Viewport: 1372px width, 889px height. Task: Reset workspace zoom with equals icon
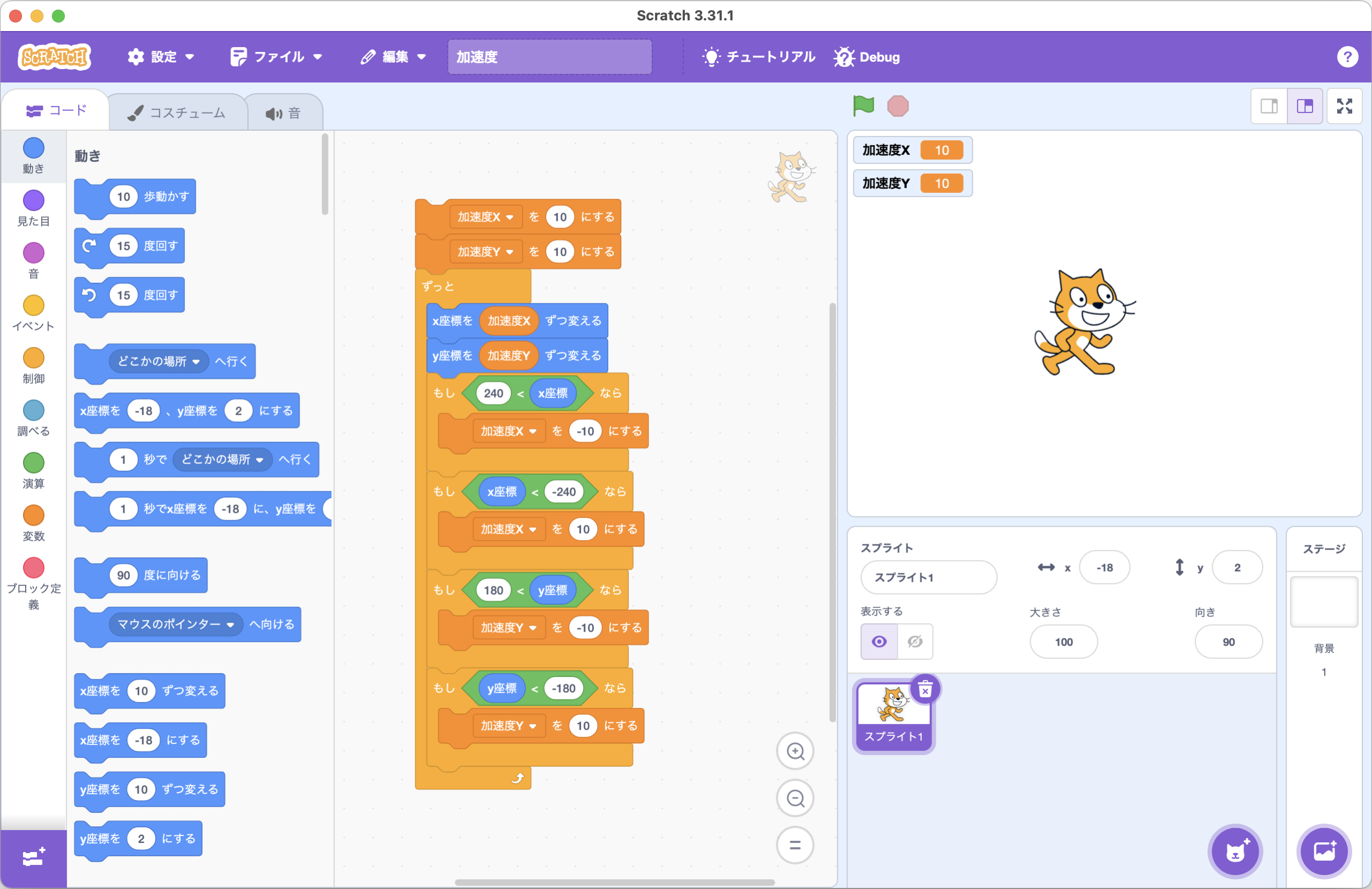(795, 845)
